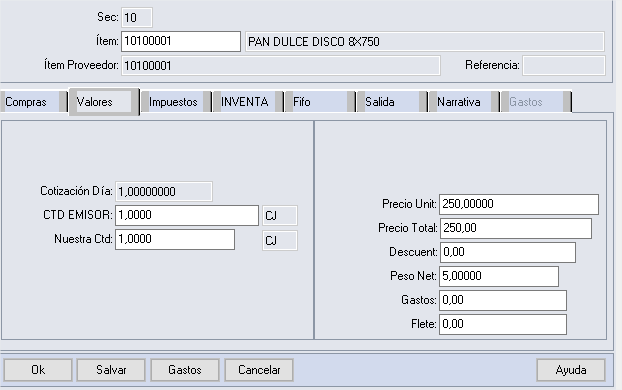Click the empty Referencia field
The image size is (622, 390).
click(564, 65)
